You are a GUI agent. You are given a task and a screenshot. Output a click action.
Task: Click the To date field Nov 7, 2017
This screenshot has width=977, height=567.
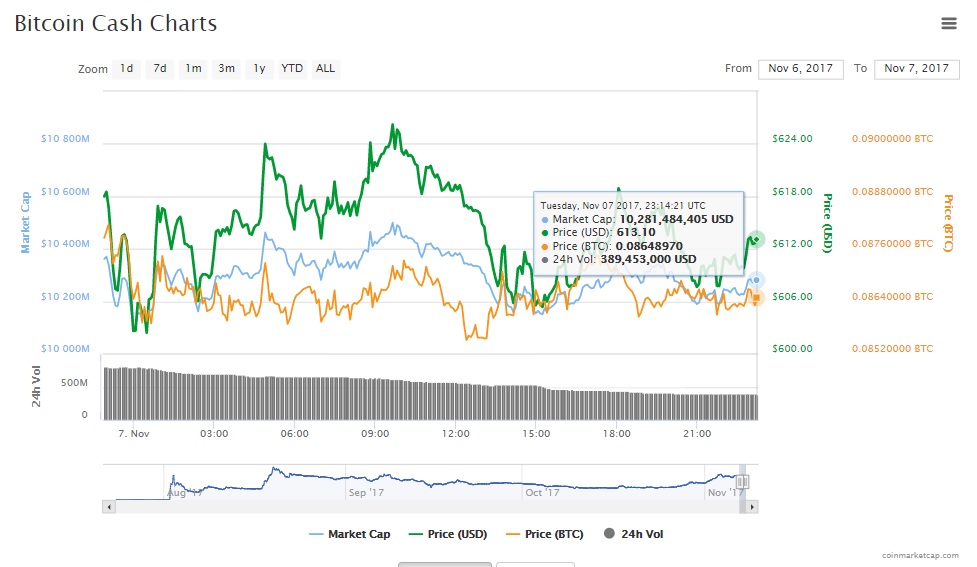coord(917,69)
